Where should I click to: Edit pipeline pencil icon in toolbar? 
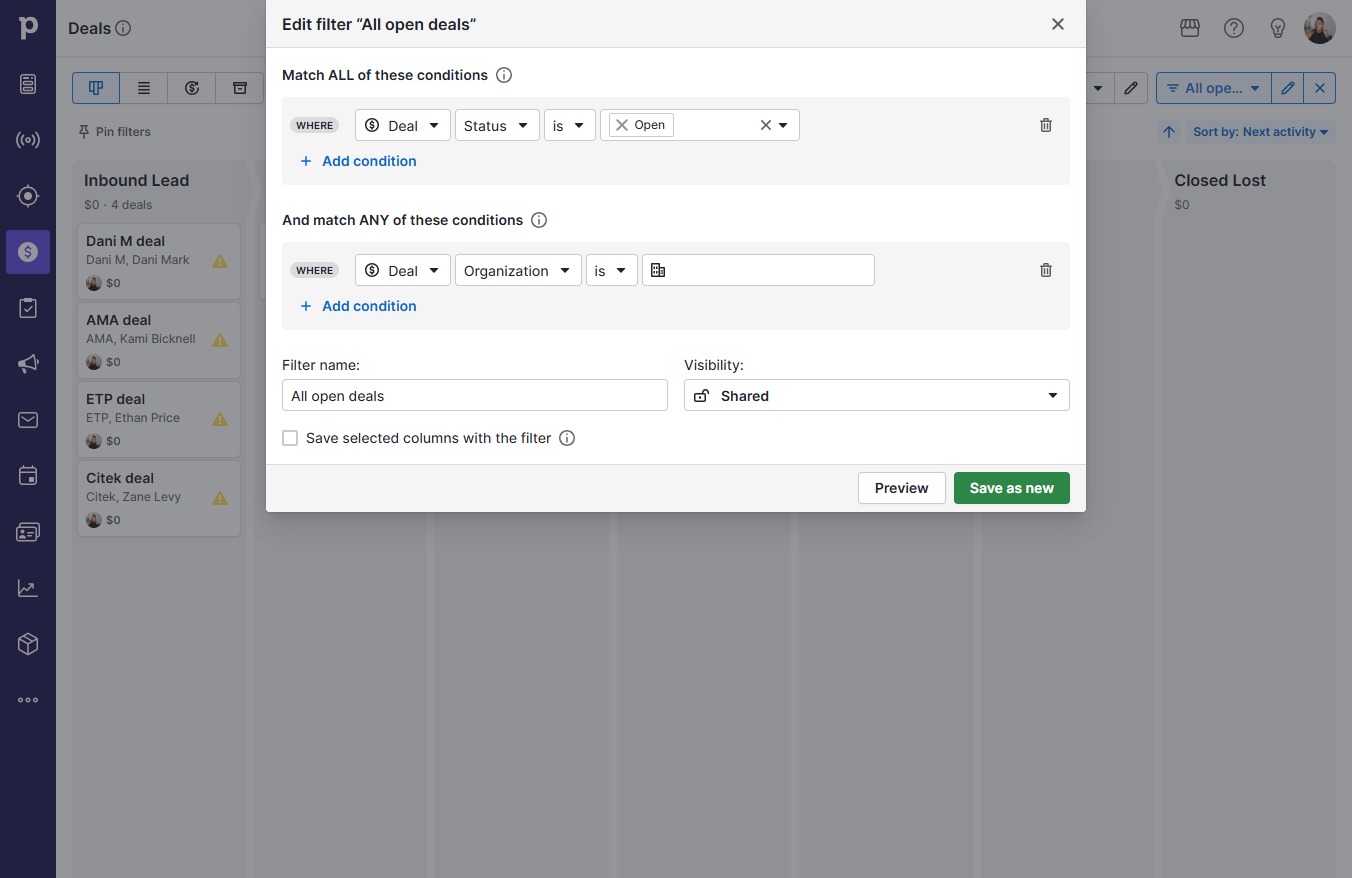coord(1131,88)
